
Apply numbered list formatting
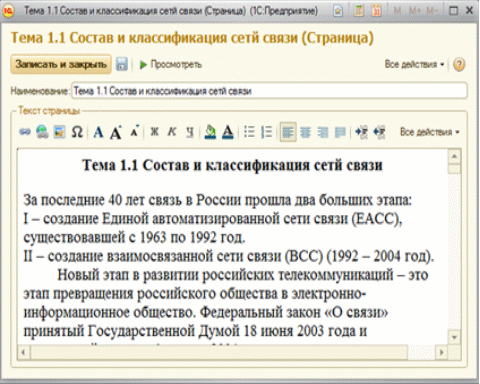coord(266,132)
